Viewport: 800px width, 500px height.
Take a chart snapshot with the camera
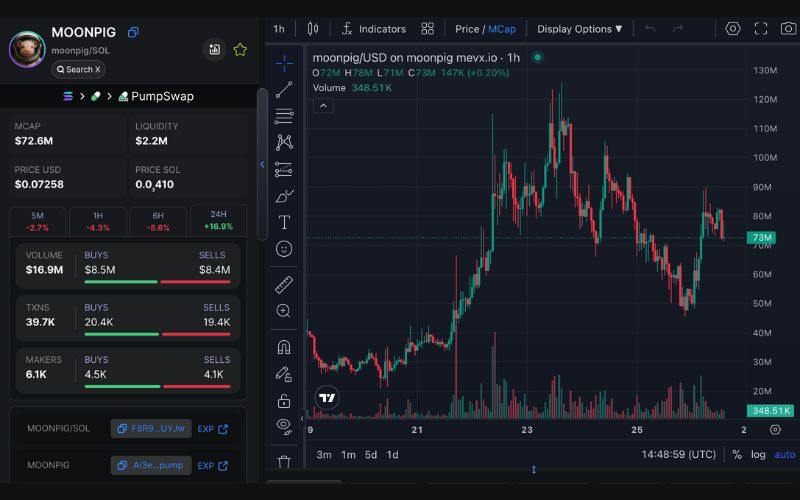(789, 29)
